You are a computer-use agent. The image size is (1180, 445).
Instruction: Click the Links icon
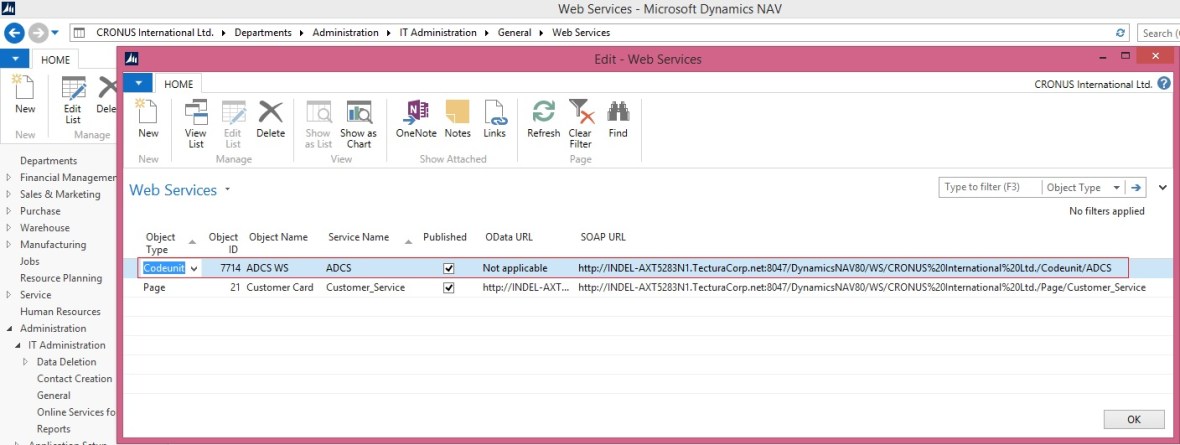(x=494, y=115)
